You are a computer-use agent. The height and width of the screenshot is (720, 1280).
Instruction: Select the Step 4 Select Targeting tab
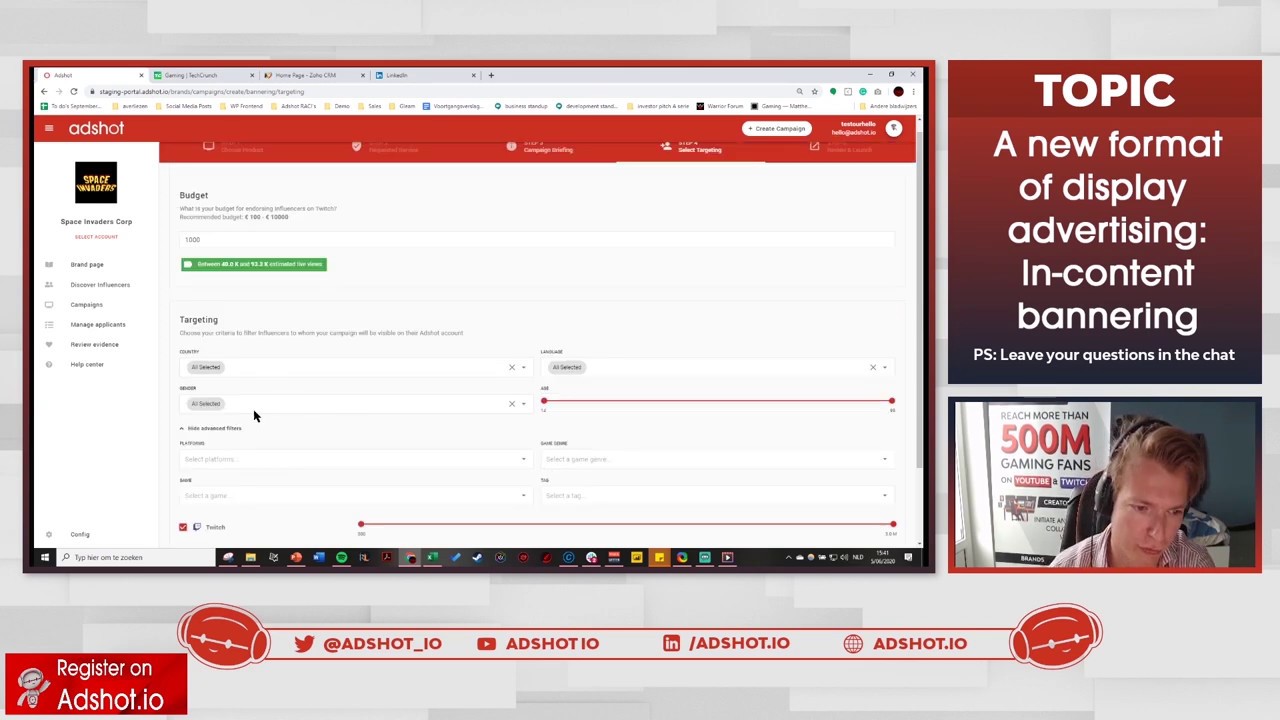[x=692, y=147]
